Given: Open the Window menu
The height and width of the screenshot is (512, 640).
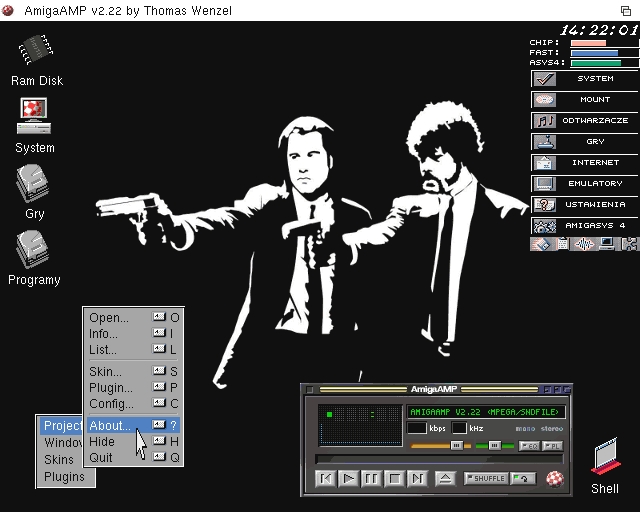Looking at the screenshot, I should coord(63,443).
